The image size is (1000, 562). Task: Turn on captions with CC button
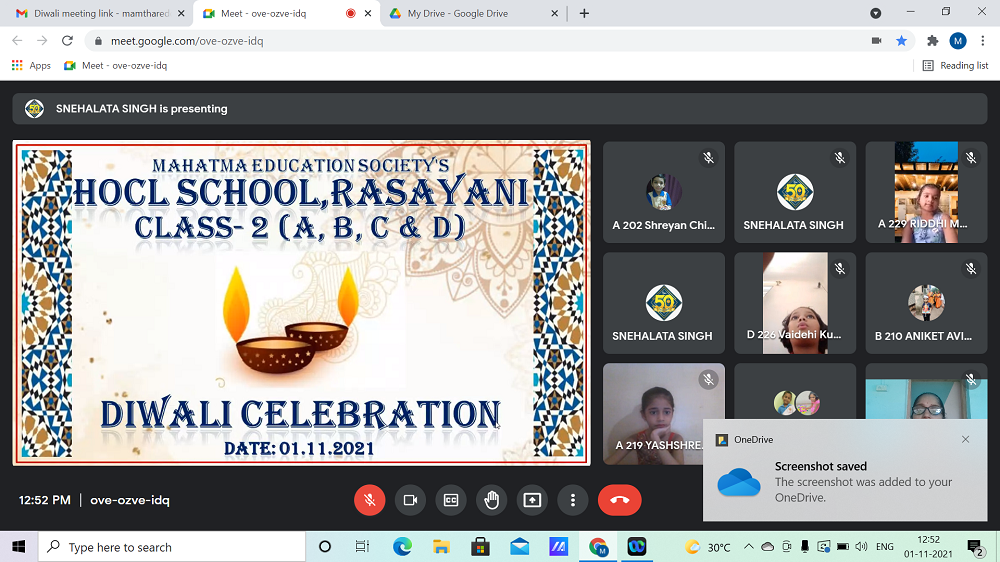point(451,500)
